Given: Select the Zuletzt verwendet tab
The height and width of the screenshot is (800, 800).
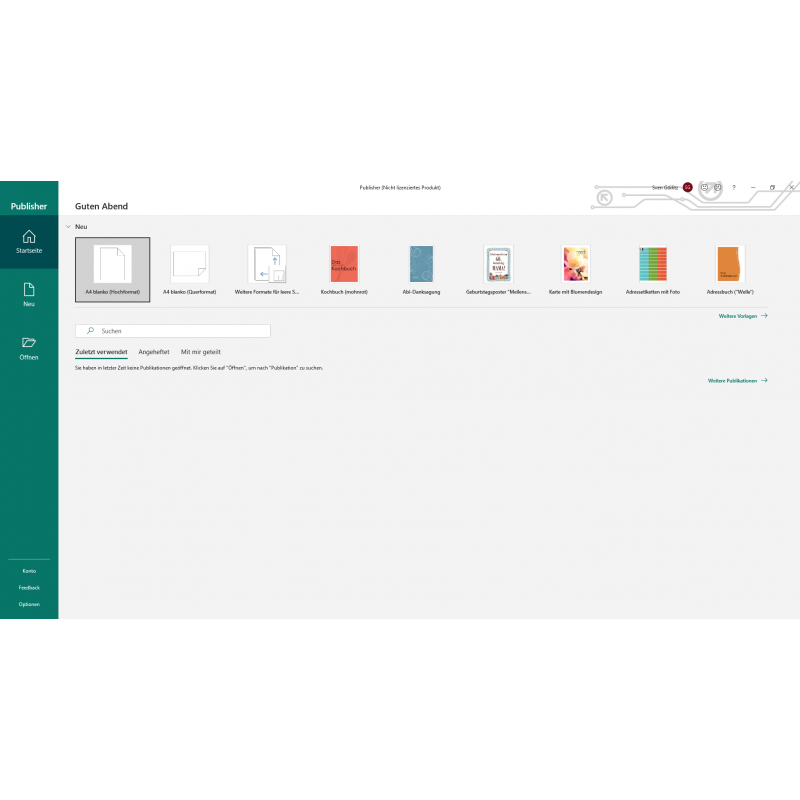Looking at the screenshot, I should coord(101,352).
